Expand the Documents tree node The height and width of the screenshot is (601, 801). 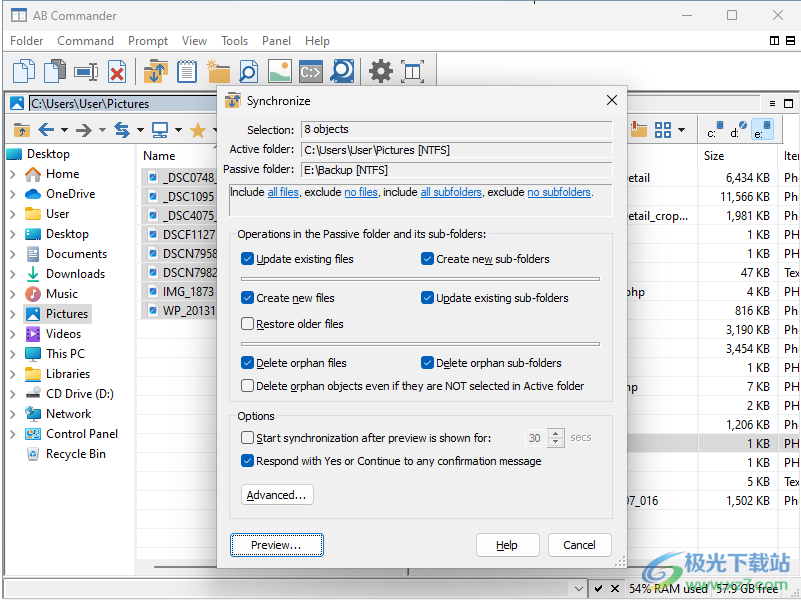13,254
